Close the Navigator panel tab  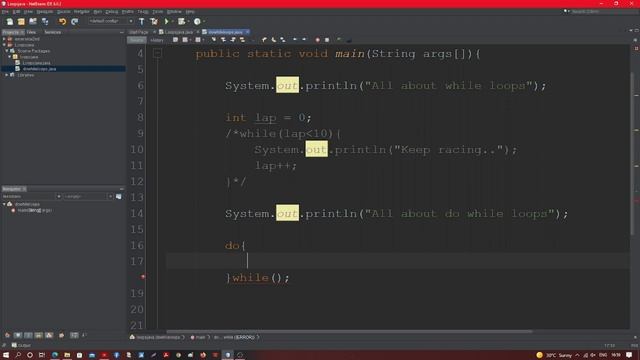pyautogui.click(x=24, y=189)
